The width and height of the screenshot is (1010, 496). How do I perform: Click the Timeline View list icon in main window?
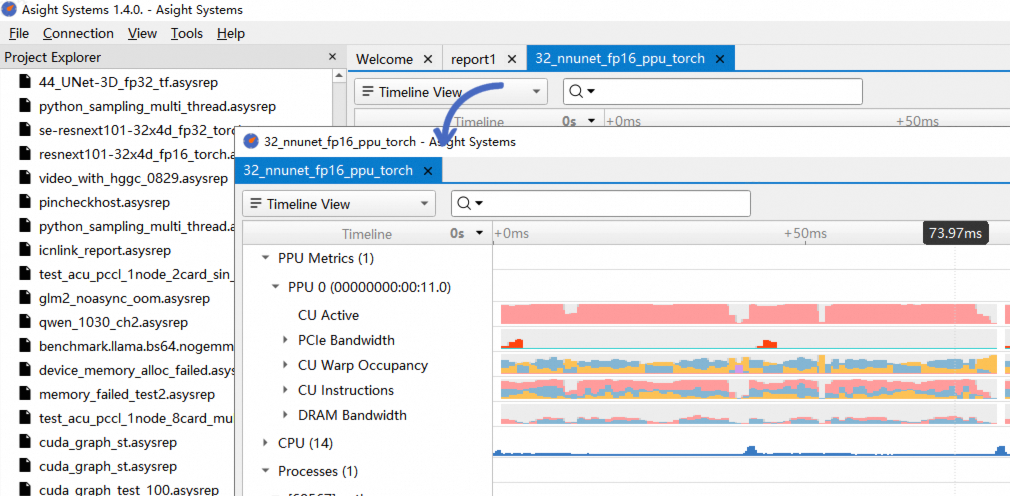[x=368, y=92]
